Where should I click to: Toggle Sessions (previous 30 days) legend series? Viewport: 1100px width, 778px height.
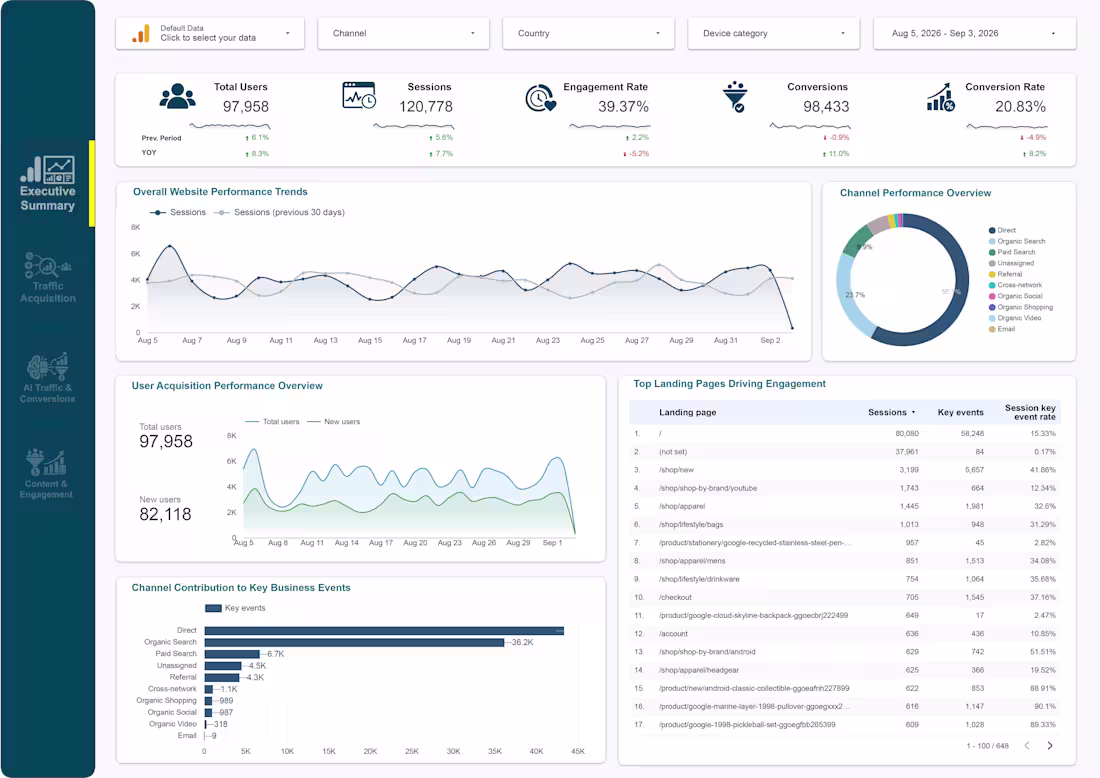[x=279, y=212]
